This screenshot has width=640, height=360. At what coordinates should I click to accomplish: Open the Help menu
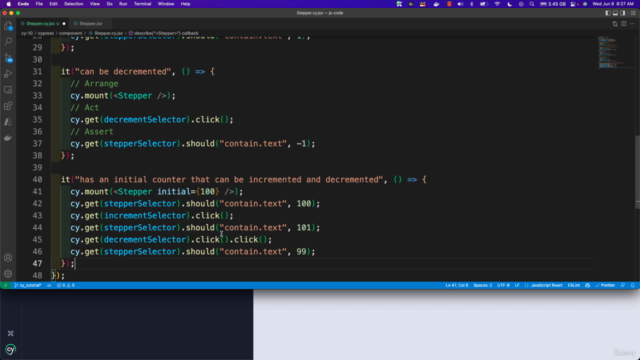pos(185,4)
